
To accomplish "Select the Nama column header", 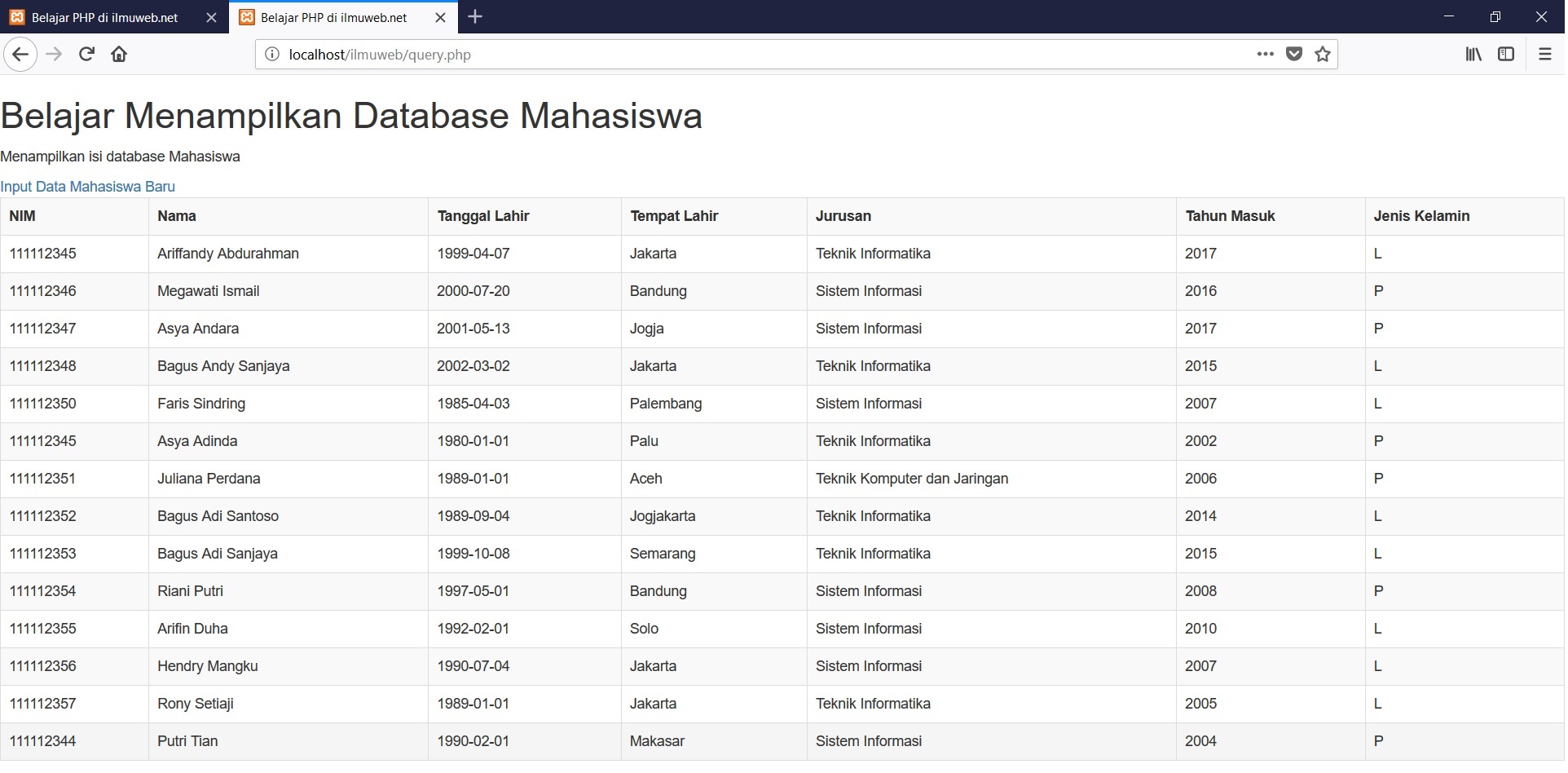I will [177, 216].
